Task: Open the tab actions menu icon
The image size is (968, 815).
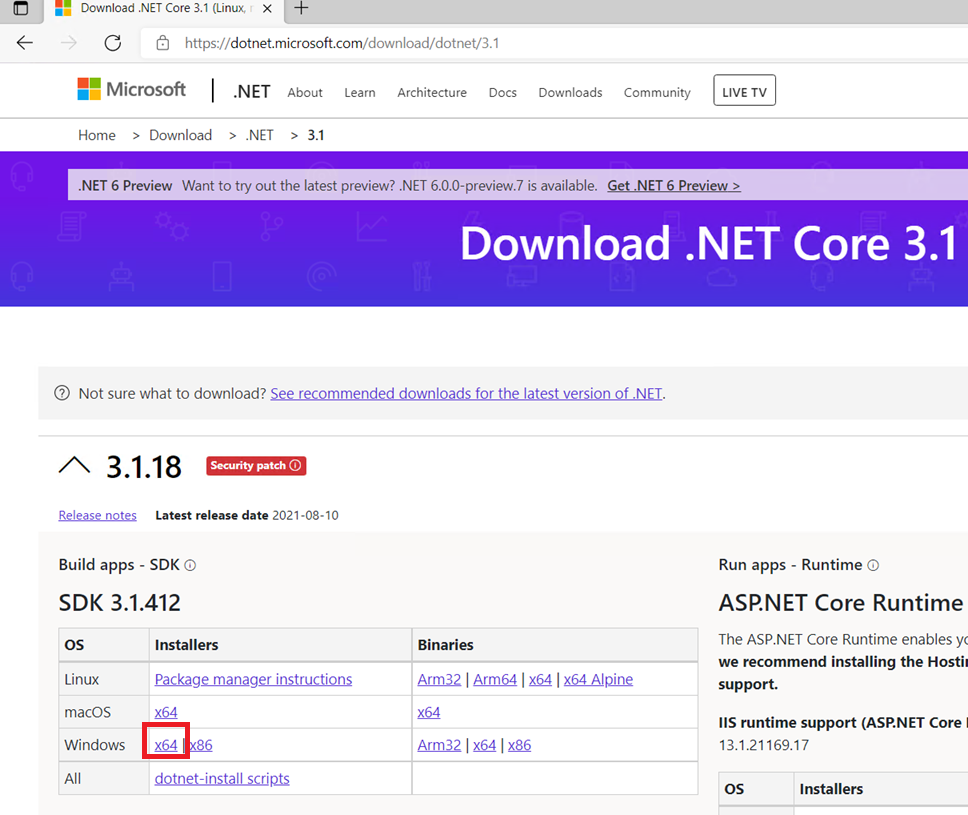Action: [20, 8]
